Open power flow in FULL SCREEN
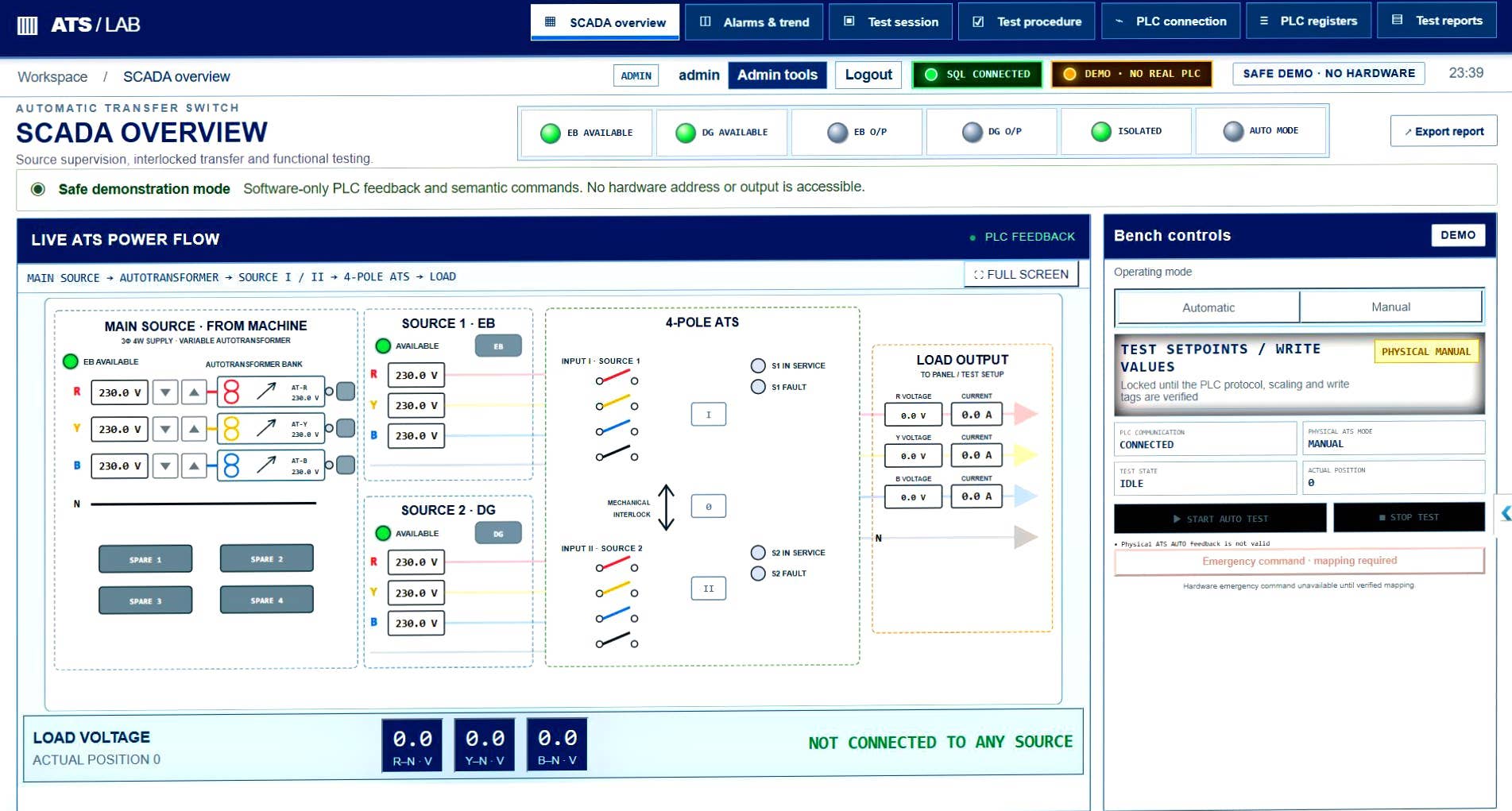The image size is (1512, 811). pos(1021,274)
